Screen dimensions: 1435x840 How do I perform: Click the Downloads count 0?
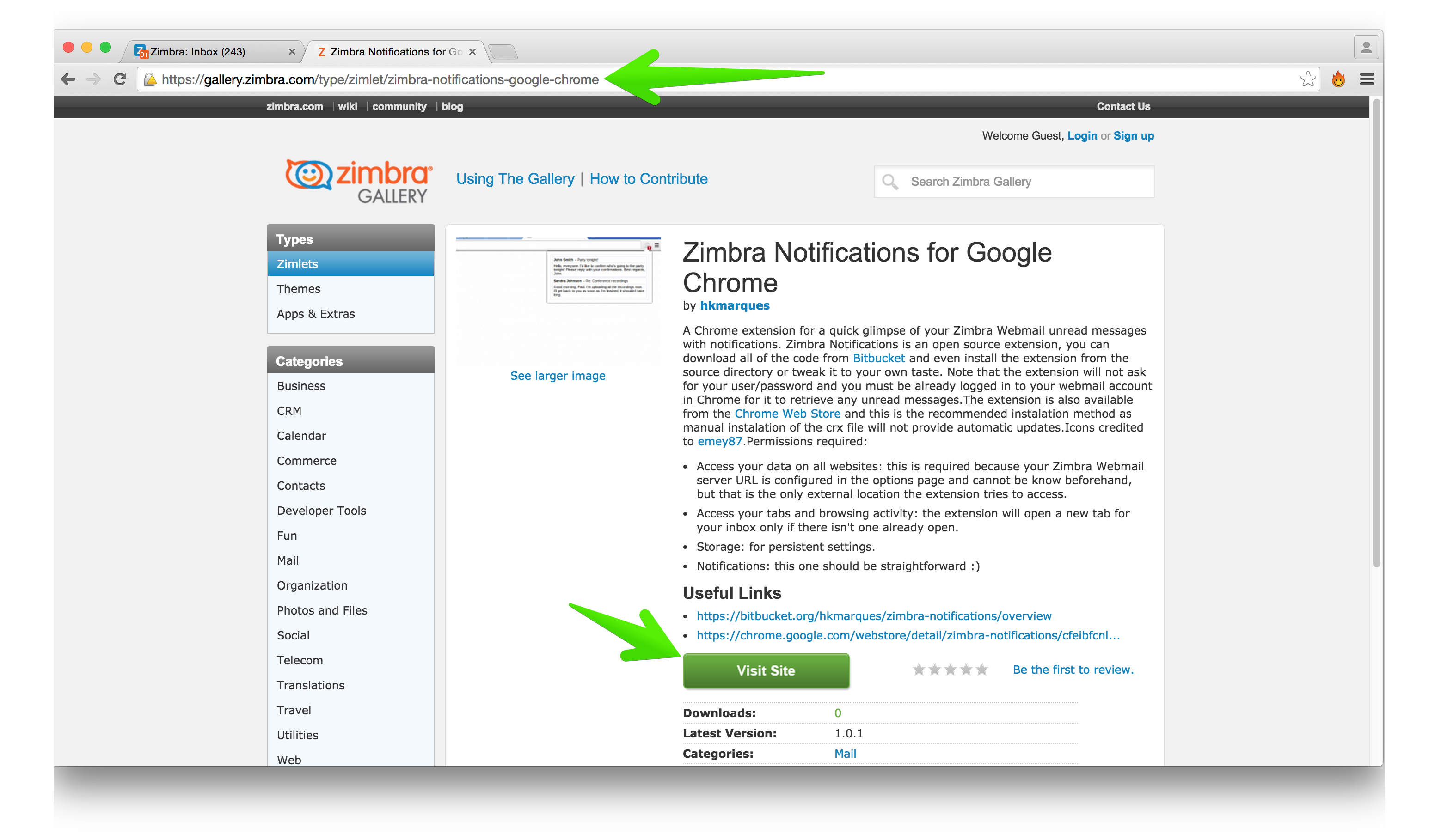pos(838,713)
